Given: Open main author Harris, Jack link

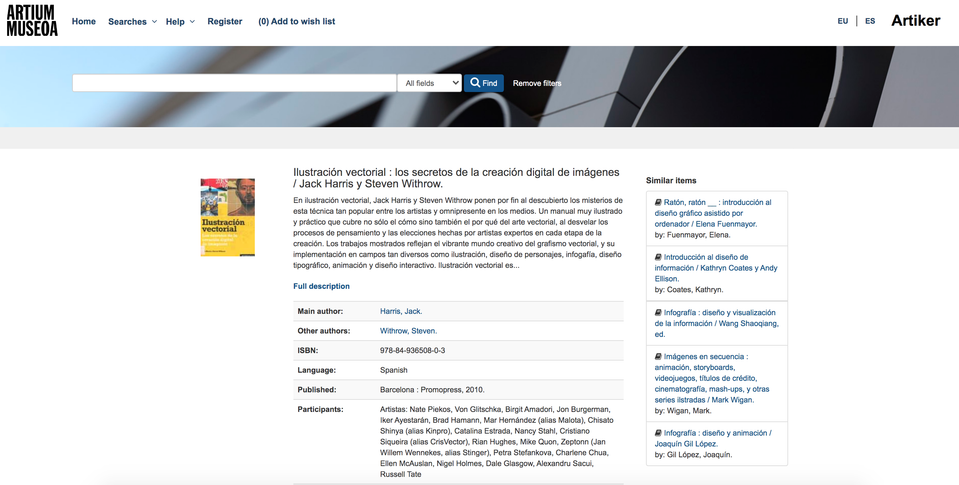Looking at the screenshot, I should coord(401,311).
